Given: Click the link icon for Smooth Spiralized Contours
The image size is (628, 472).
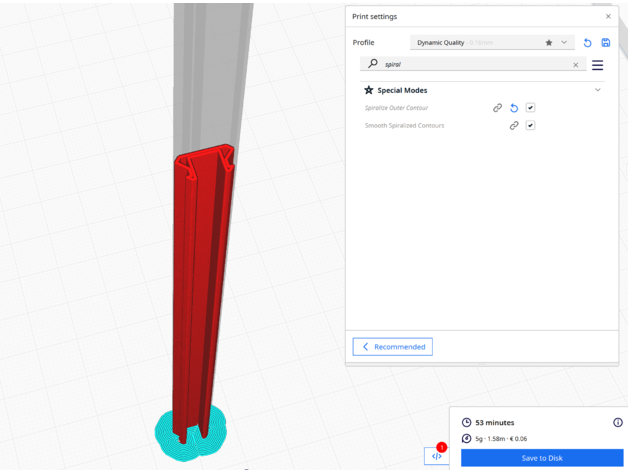Looking at the screenshot, I should (514, 126).
